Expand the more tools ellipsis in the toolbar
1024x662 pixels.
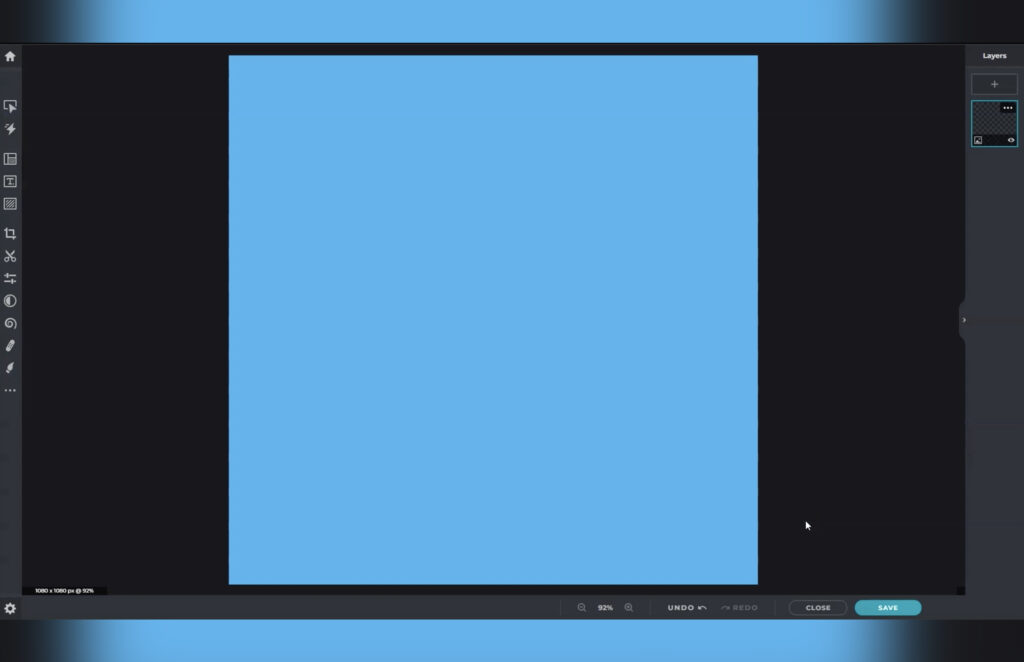pyautogui.click(x=10, y=390)
